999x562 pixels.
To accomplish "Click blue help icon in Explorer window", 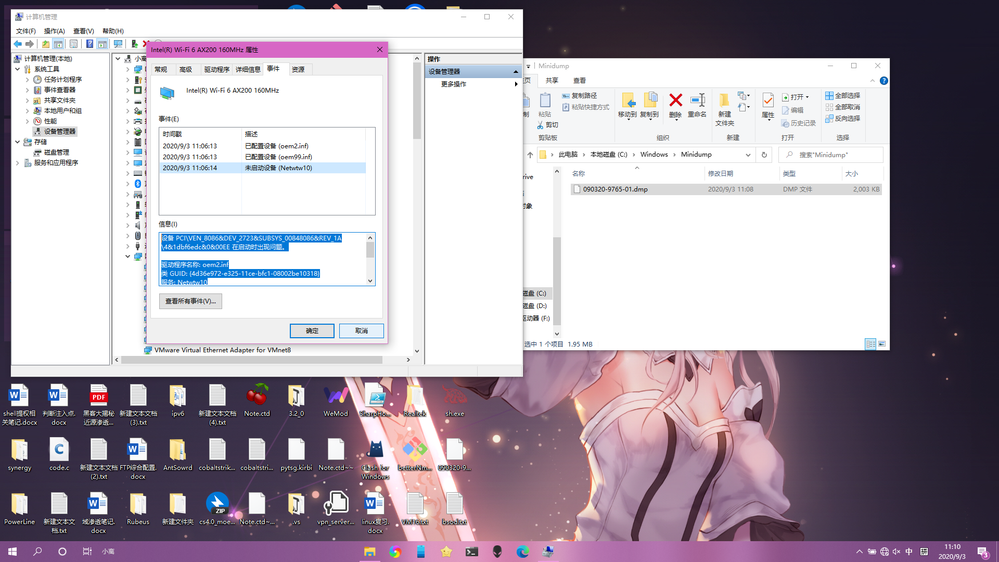I will pyautogui.click(x=883, y=81).
